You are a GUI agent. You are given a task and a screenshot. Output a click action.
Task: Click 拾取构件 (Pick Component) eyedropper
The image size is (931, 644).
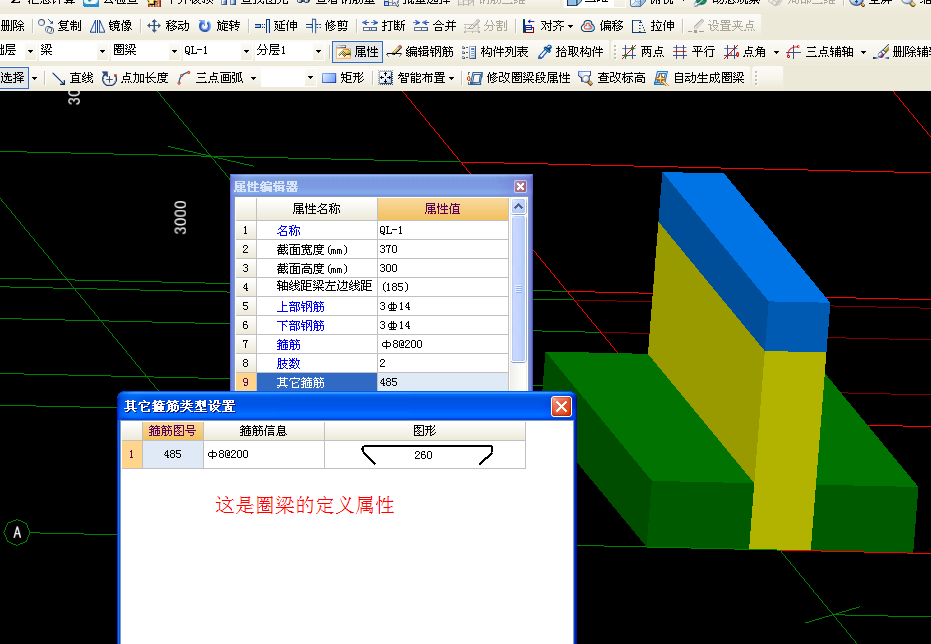pos(571,52)
